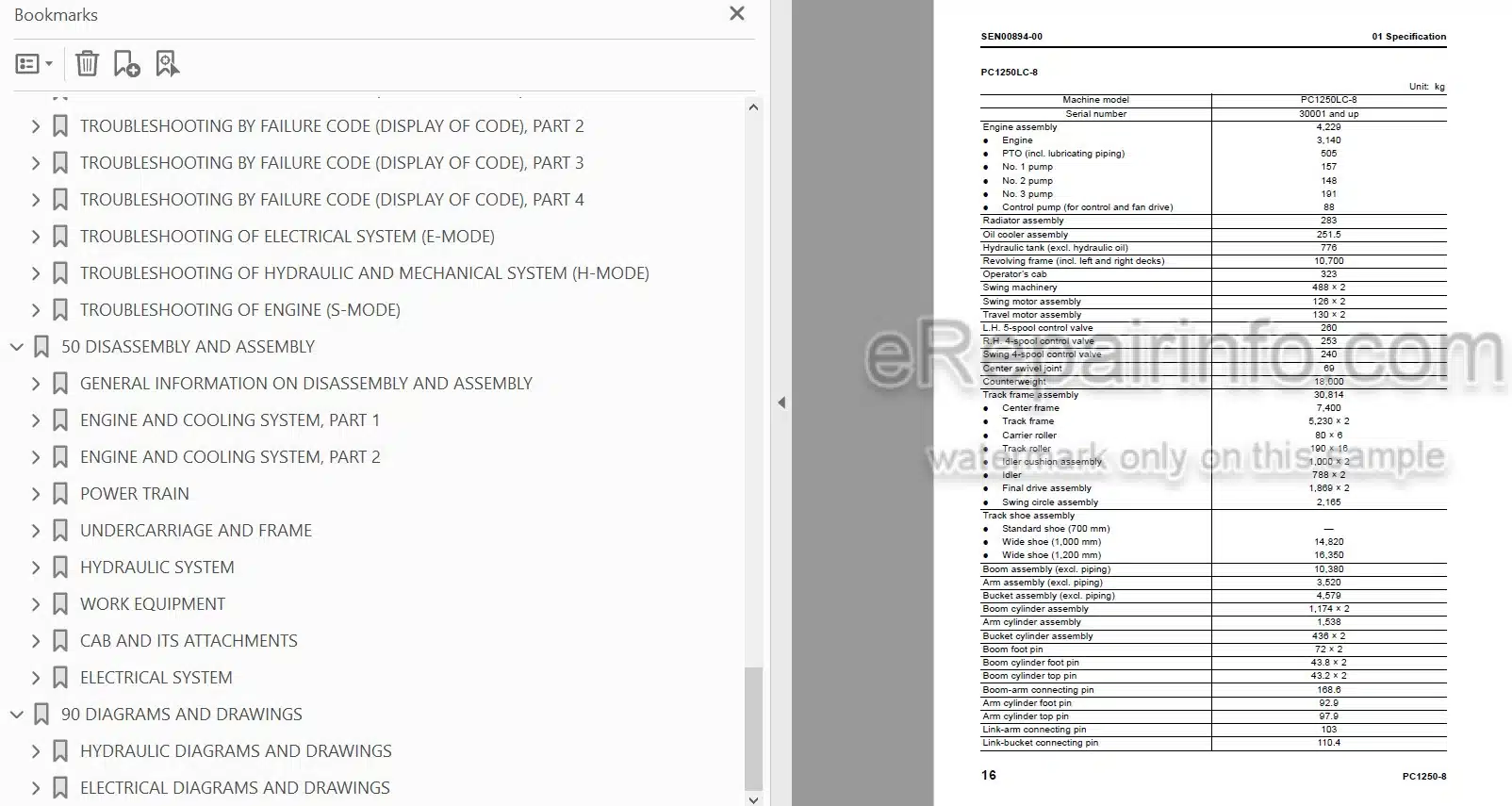
Task: Click the find current bookmark icon
Action: coord(167,63)
